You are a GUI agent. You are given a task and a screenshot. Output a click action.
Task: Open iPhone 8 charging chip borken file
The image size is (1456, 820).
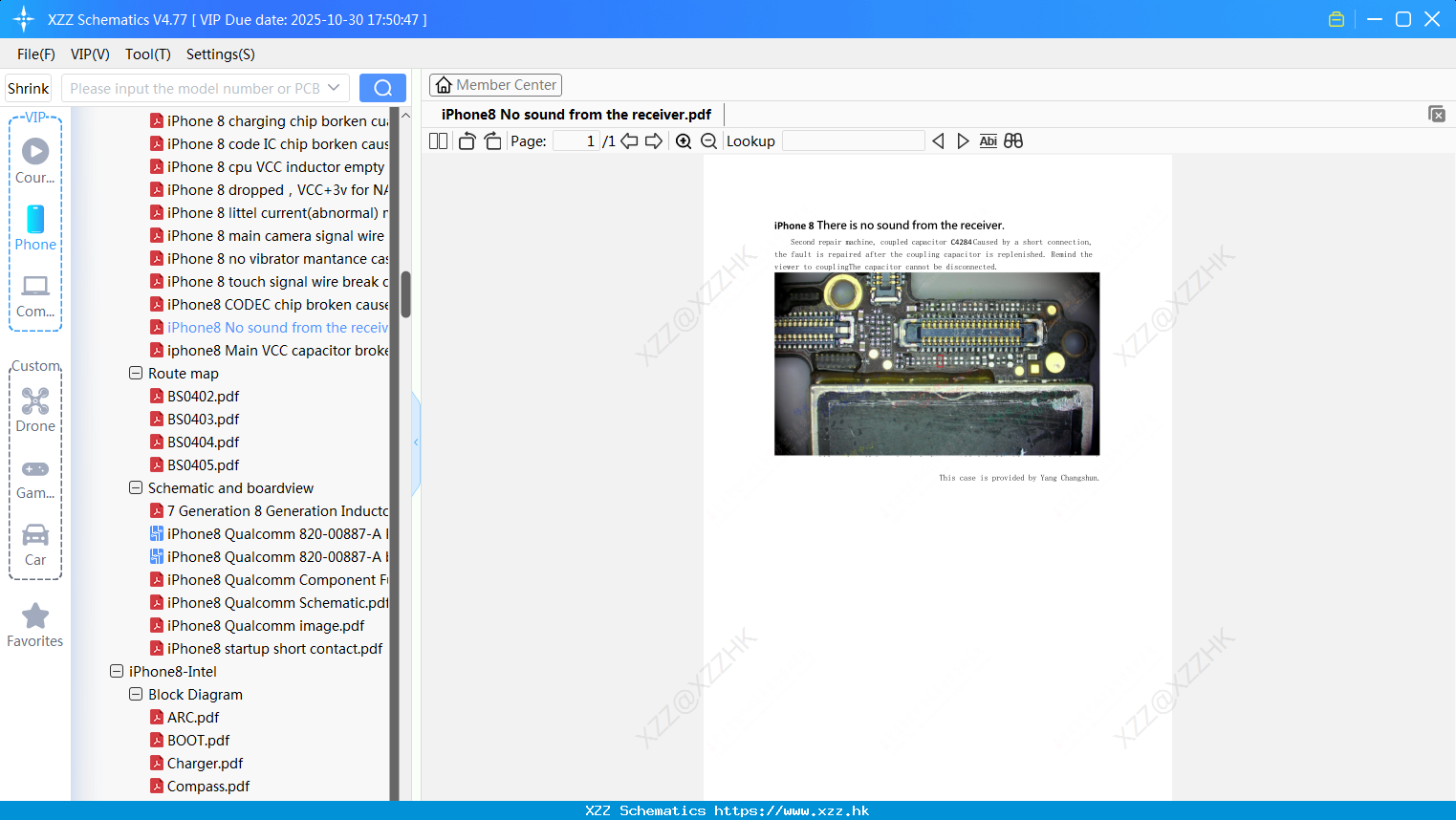coord(270,120)
